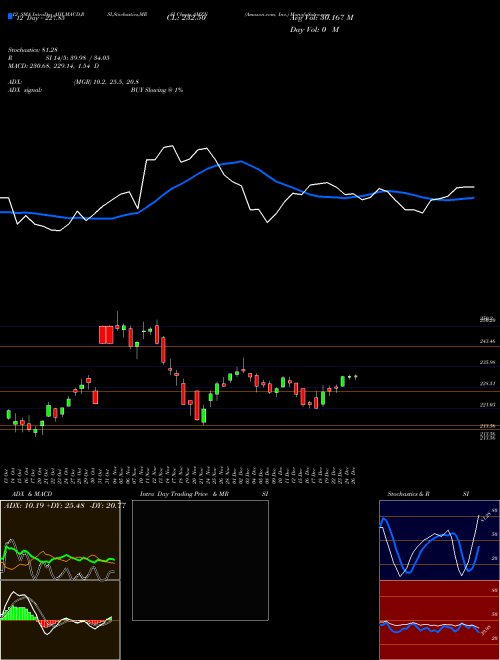Viewport: 500px width, 660px height.
Task: Click the 'CL: 232.50' closing price text
Action: [186, 18]
